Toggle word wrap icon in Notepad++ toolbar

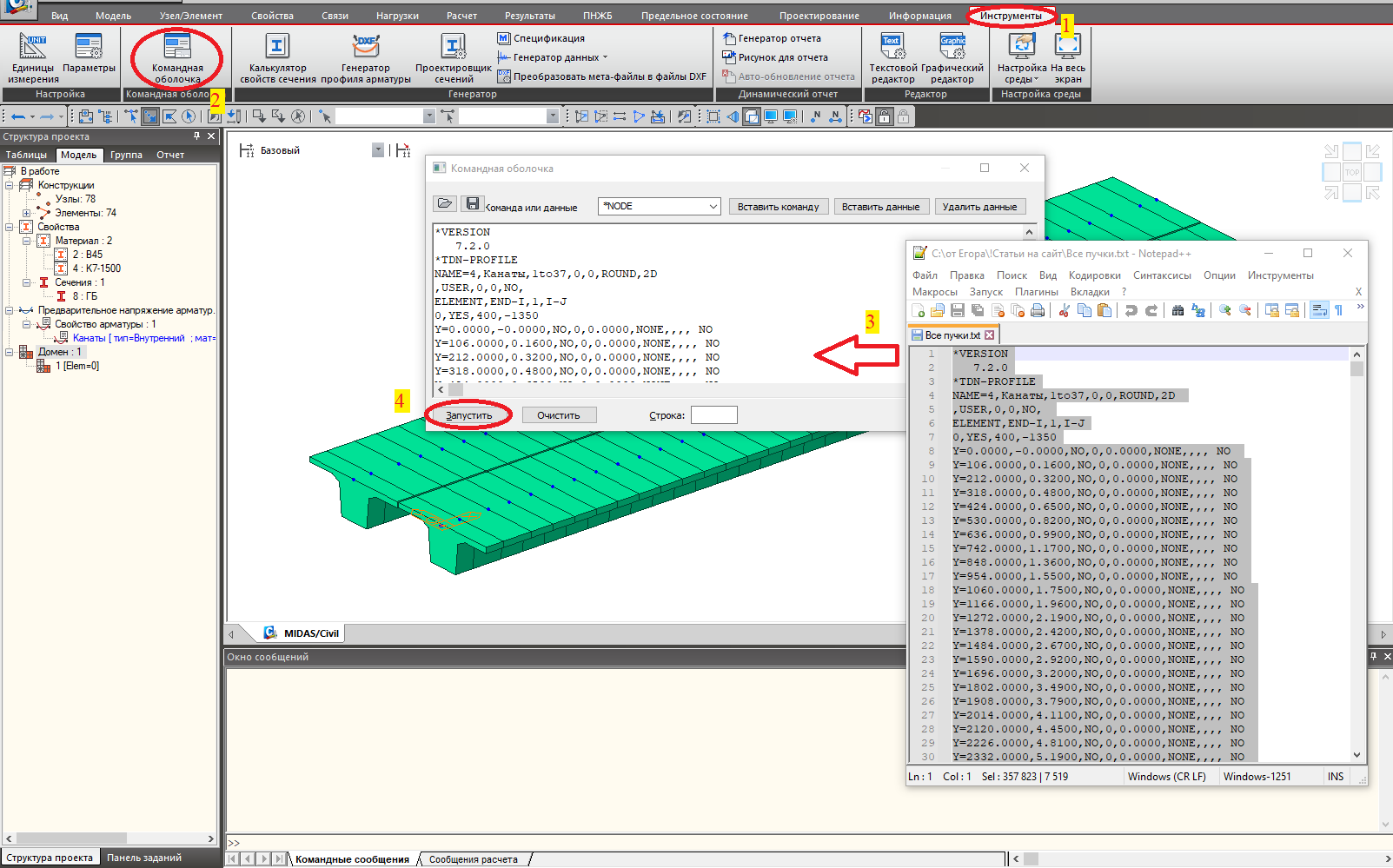point(1318,310)
